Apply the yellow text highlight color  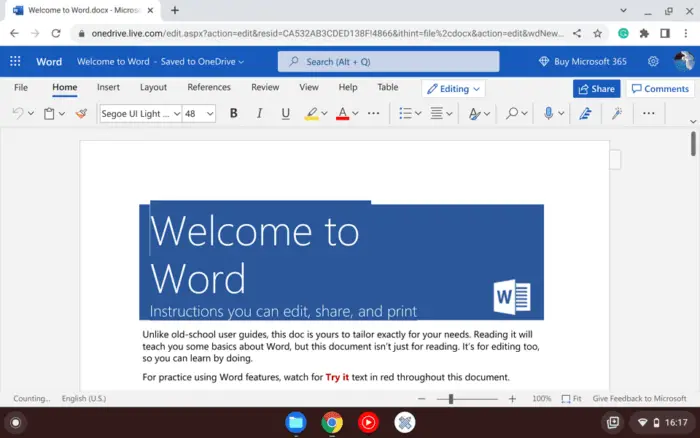[x=312, y=114]
